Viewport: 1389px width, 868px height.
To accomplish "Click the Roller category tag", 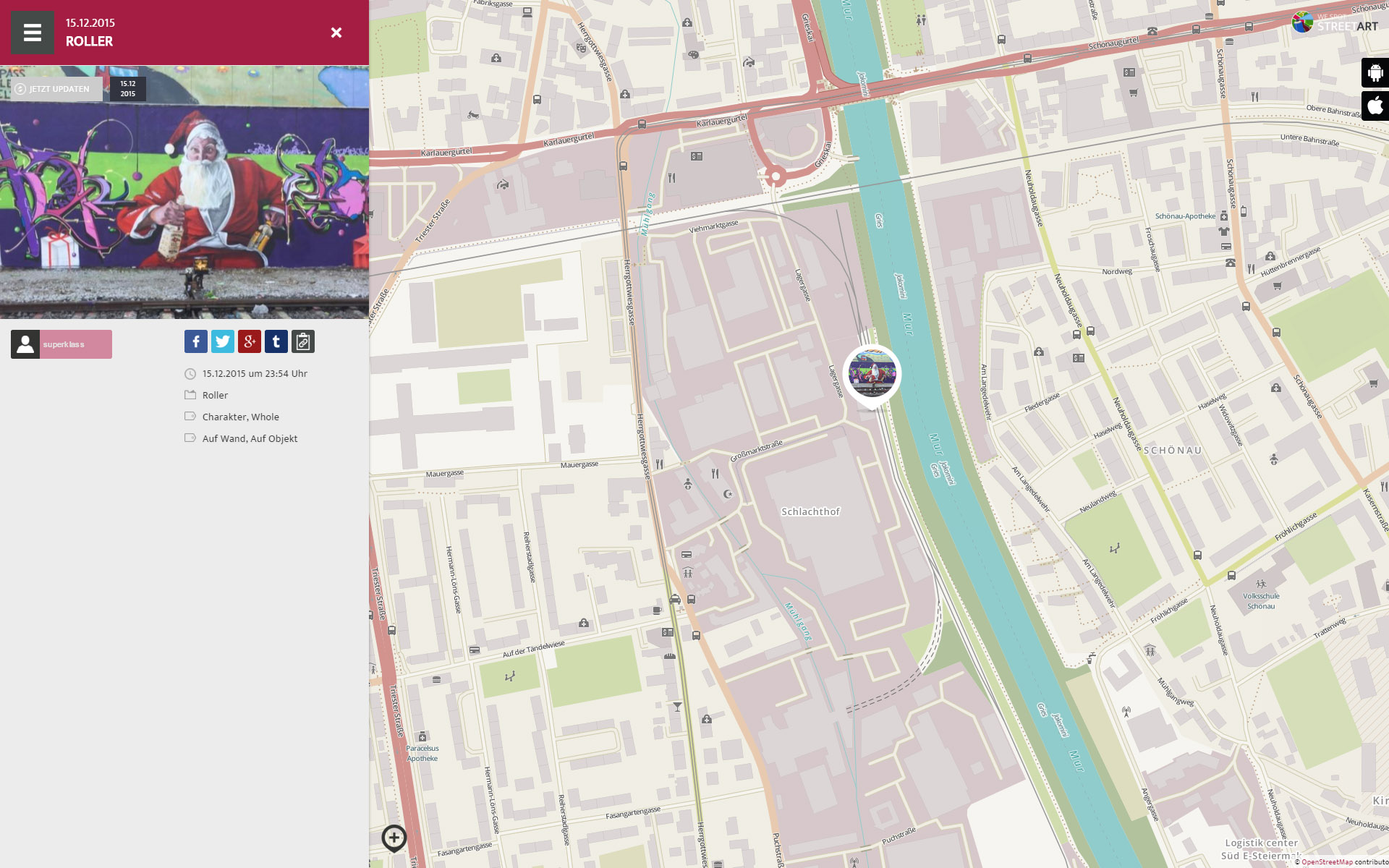I will [215, 396].
